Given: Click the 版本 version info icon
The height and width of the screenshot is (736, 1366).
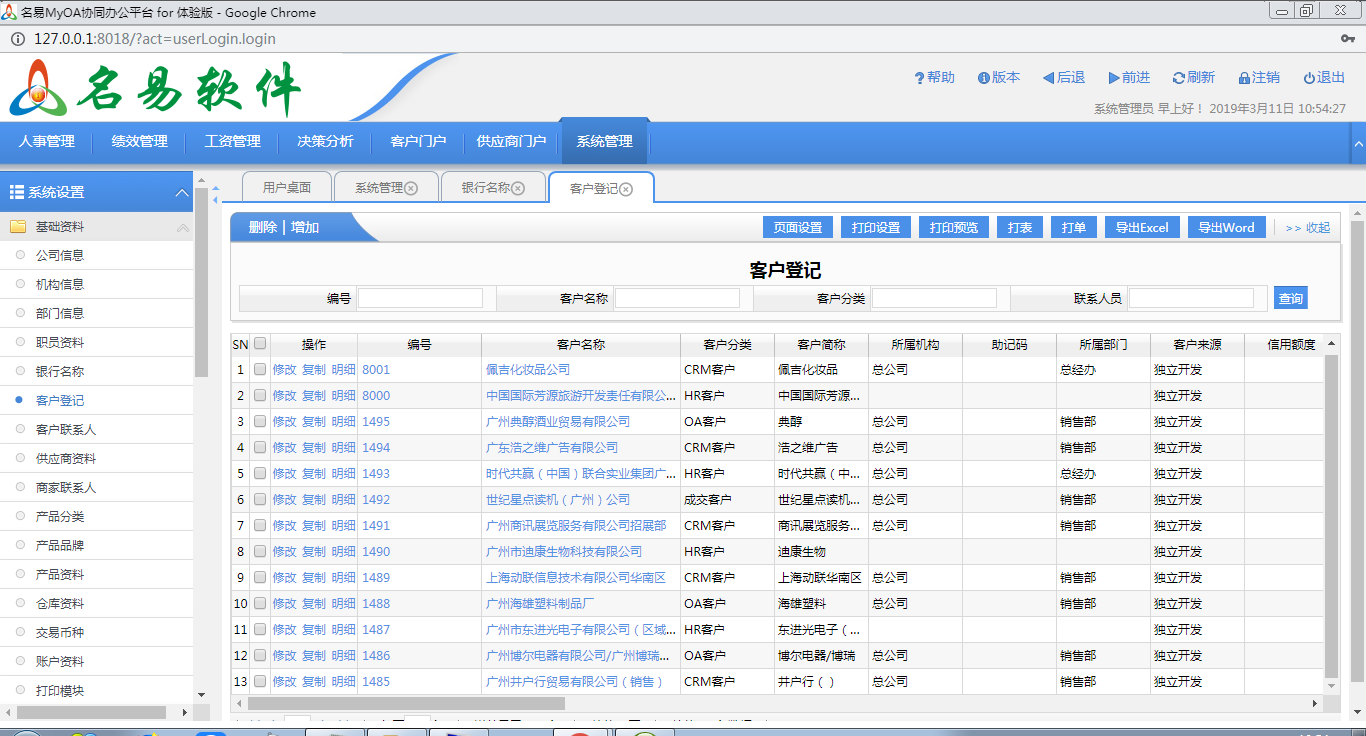Looking at the screenshot, I should (984, 78).
